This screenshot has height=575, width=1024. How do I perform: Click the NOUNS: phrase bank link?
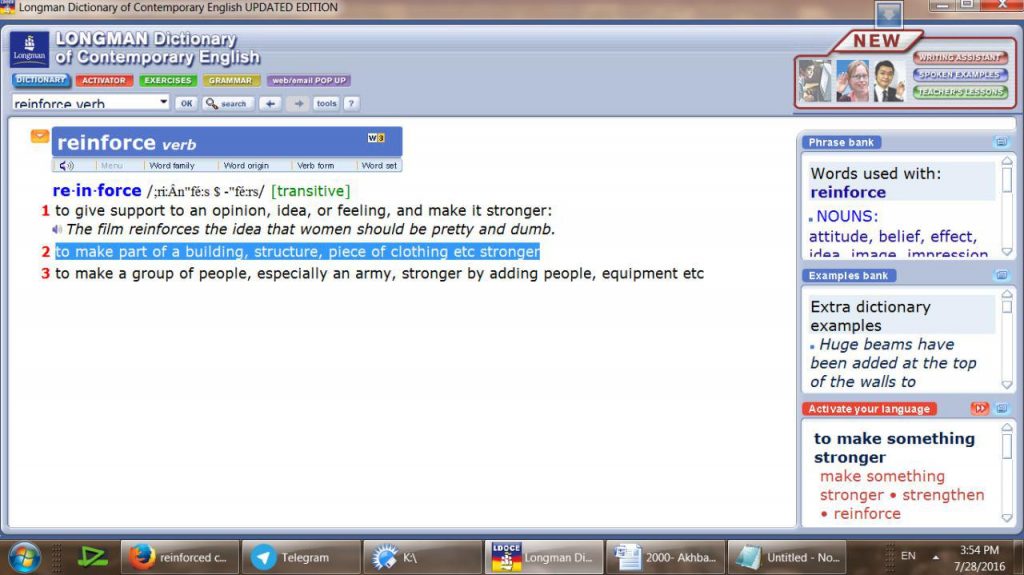click(x=847, y=216)
